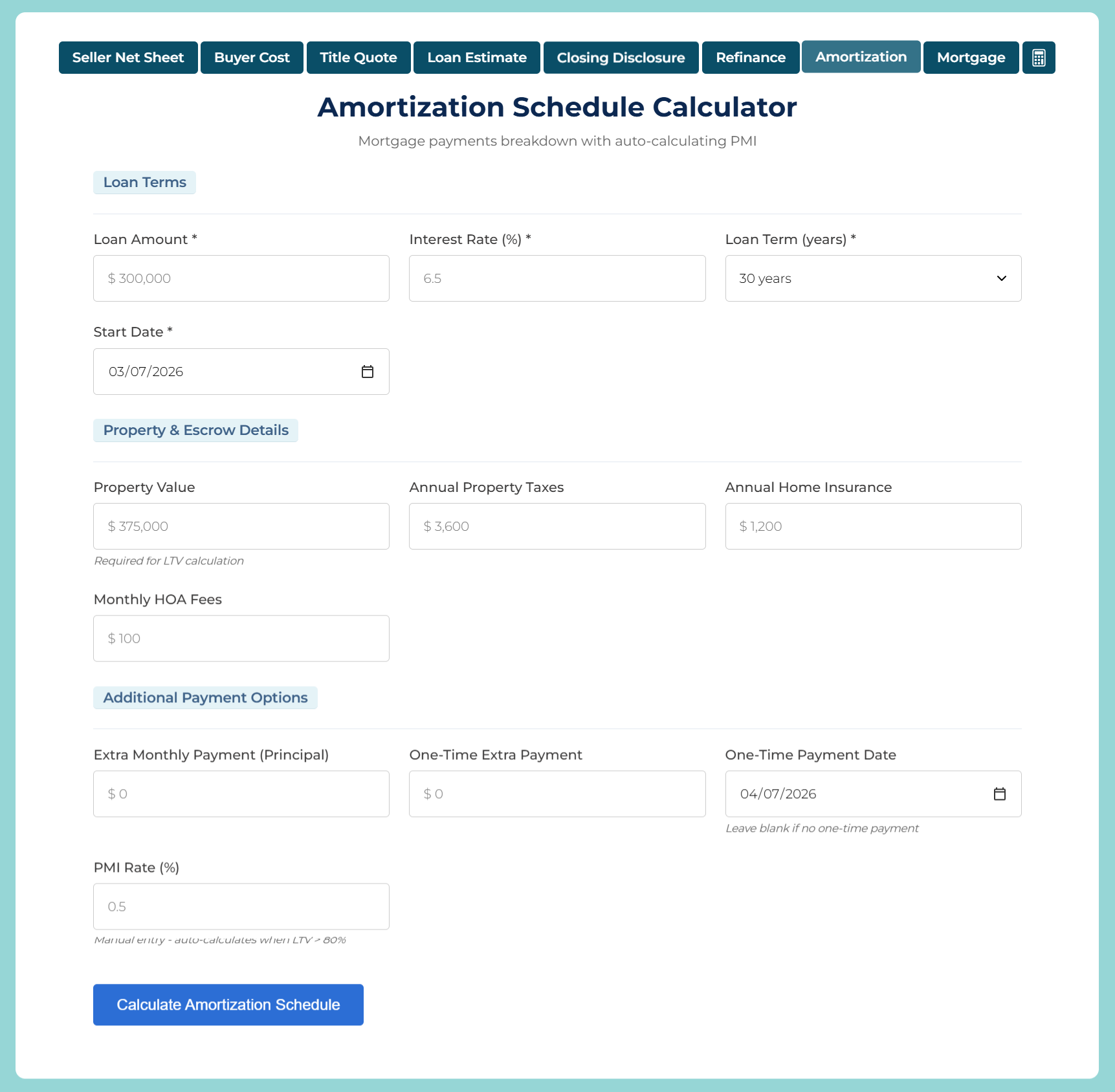
Task: Select the Interest Rate input field
Action: [557, 278]
